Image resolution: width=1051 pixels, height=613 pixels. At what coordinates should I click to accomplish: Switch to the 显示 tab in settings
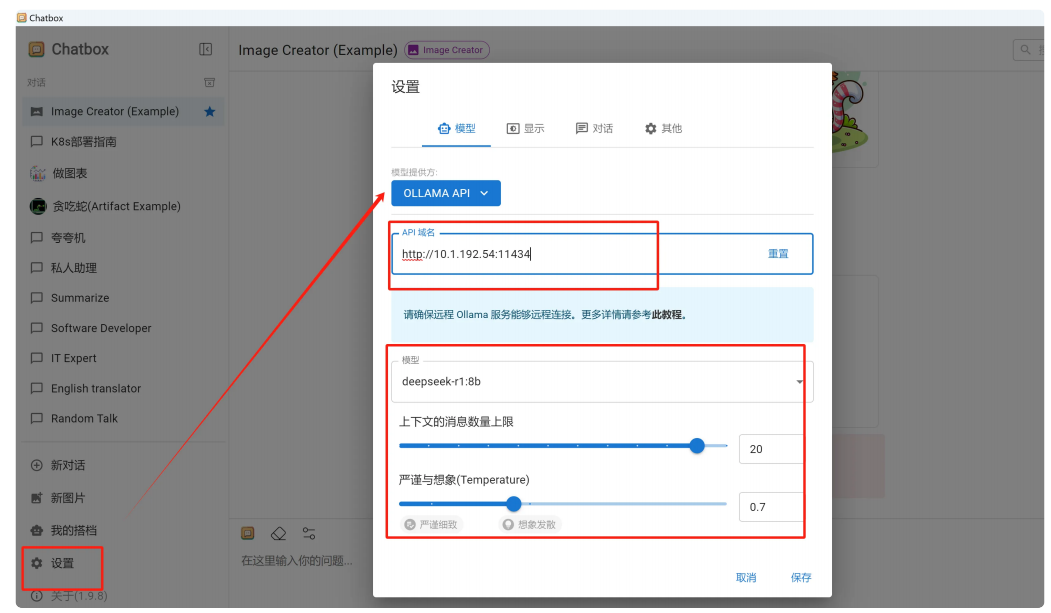pyautogui.click(x=526, y=129)
